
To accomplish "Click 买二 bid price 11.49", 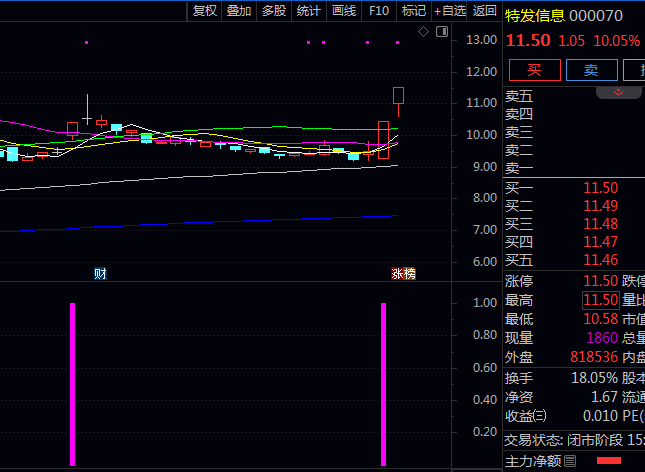I will pos(601,206).
